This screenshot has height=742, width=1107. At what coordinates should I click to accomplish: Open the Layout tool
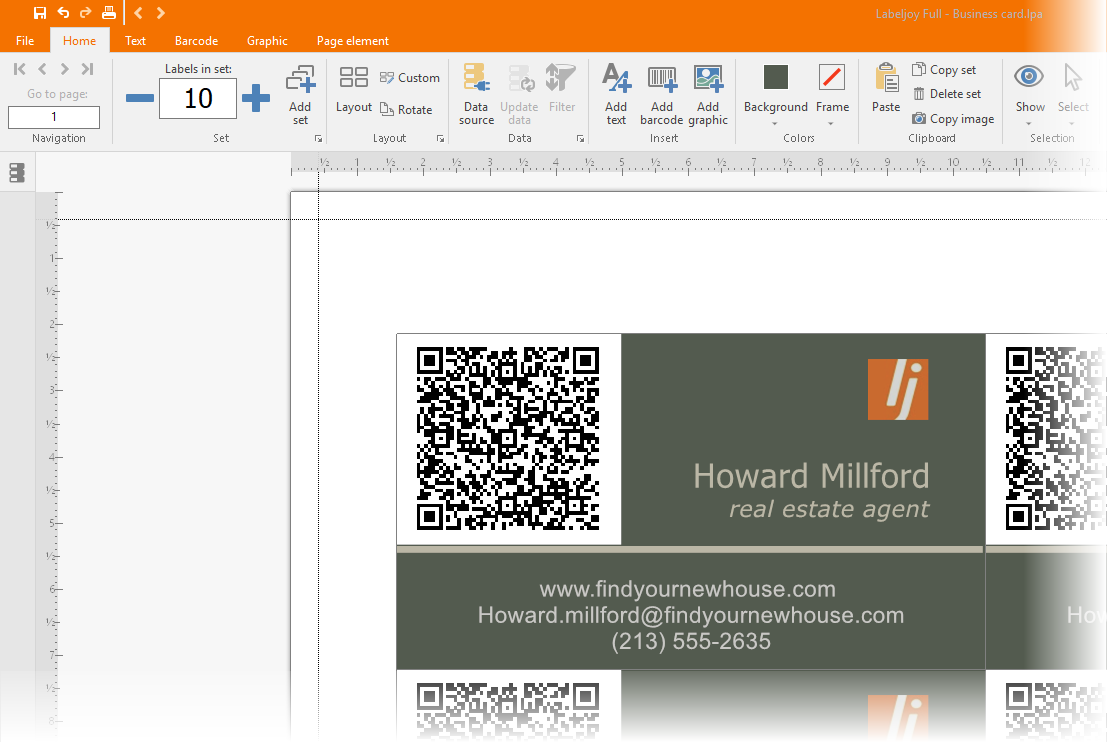coord(354,89)
